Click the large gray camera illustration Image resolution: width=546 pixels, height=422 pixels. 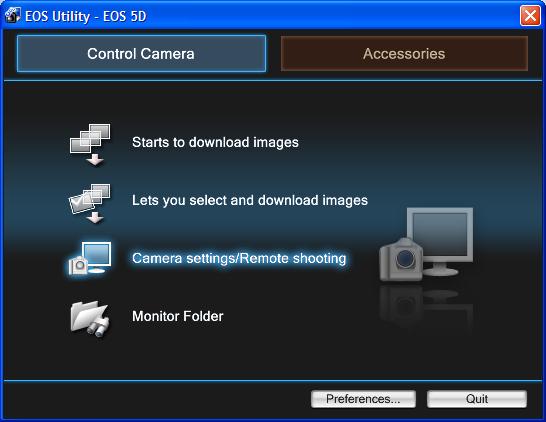[x=401, y=259]
